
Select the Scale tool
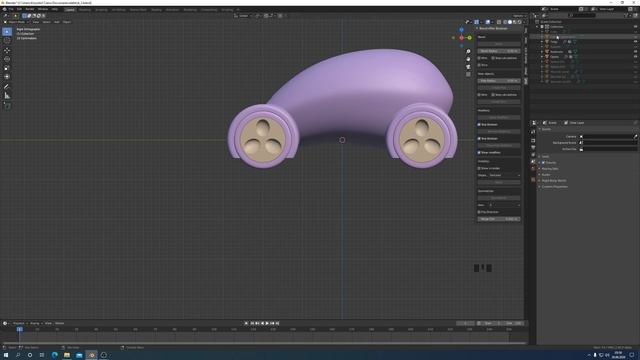7,68
